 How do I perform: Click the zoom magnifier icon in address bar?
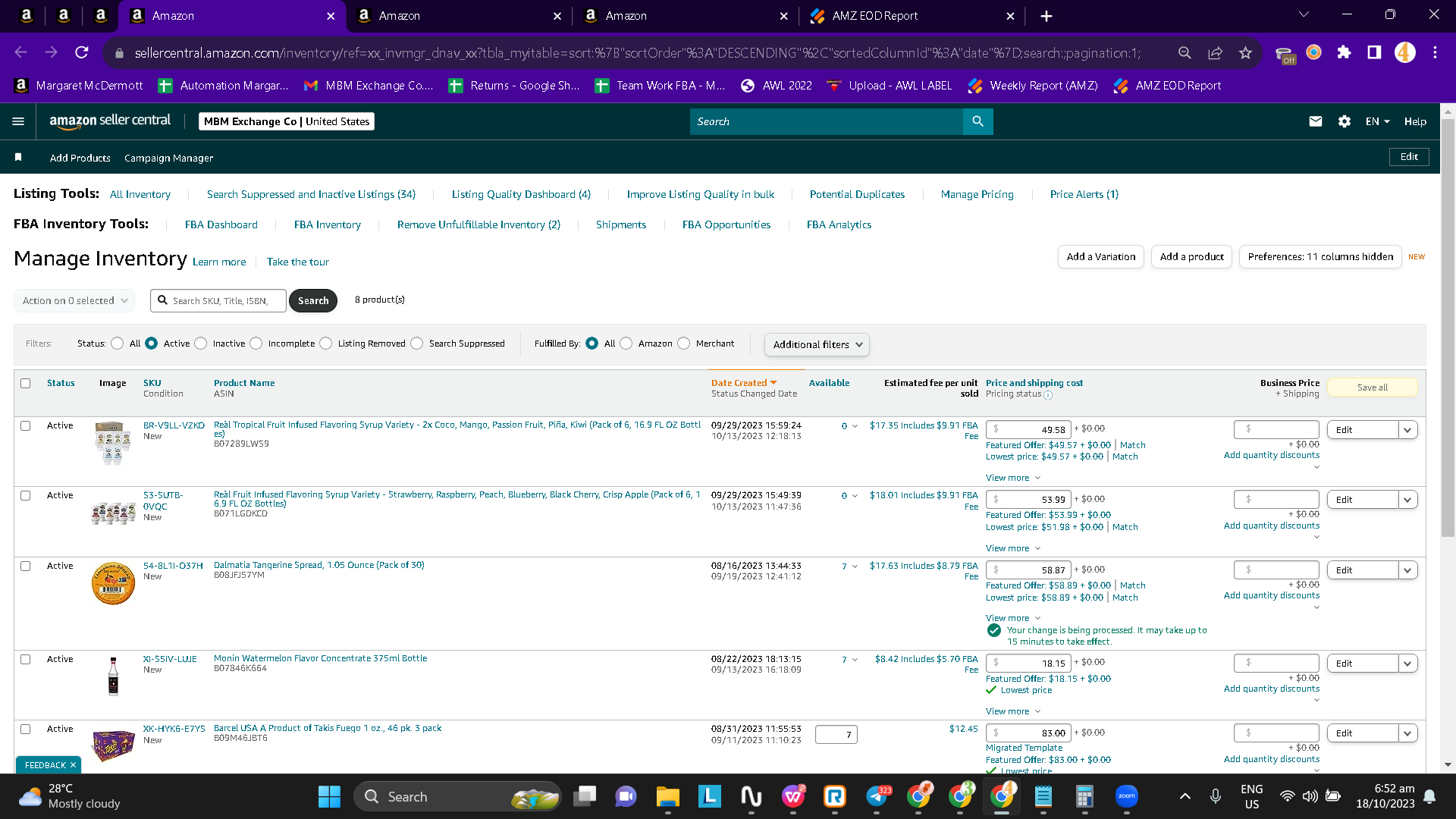[1185, 52]
